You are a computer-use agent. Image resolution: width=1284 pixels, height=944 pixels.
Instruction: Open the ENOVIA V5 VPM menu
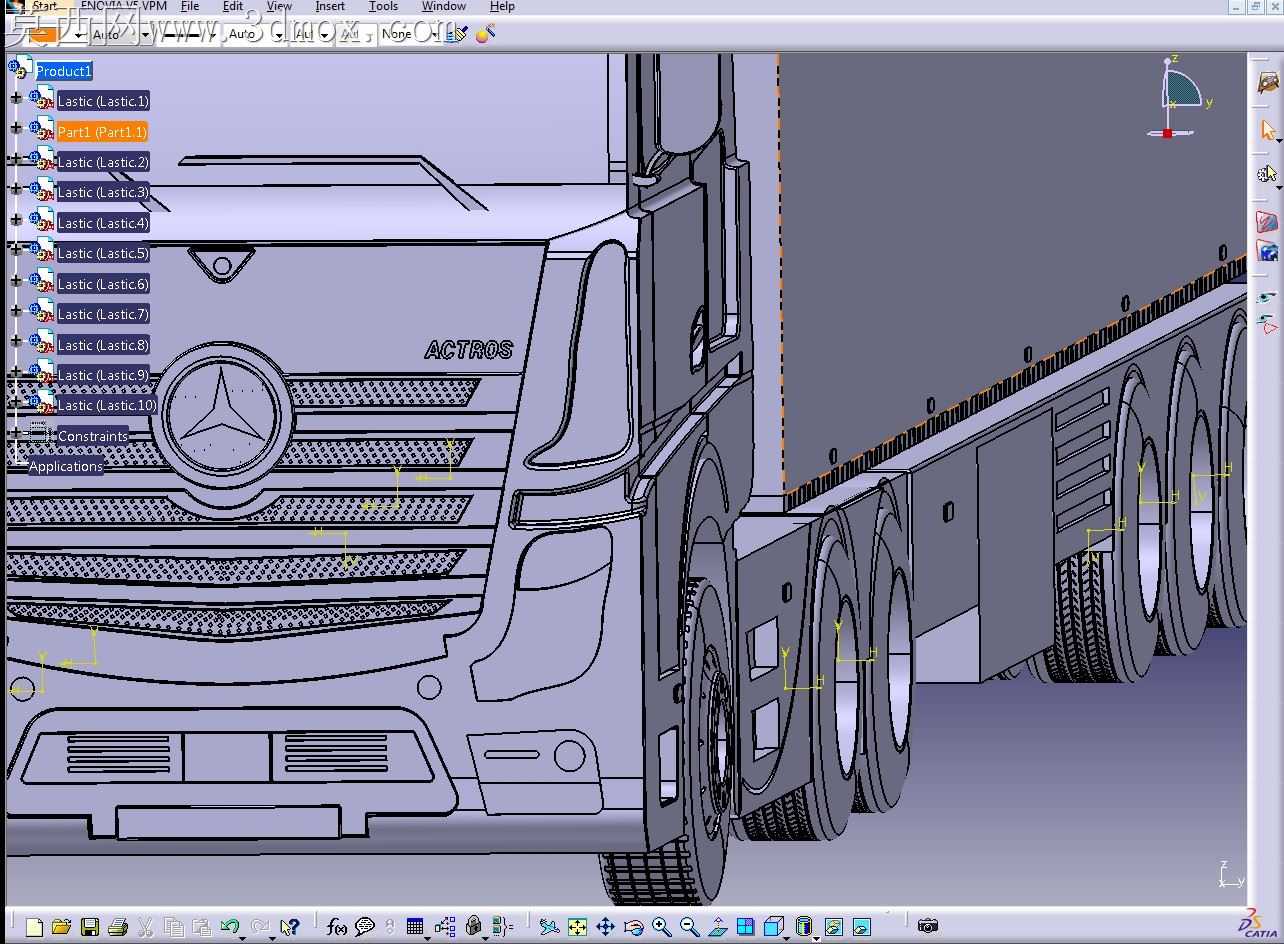click(124, 6)
